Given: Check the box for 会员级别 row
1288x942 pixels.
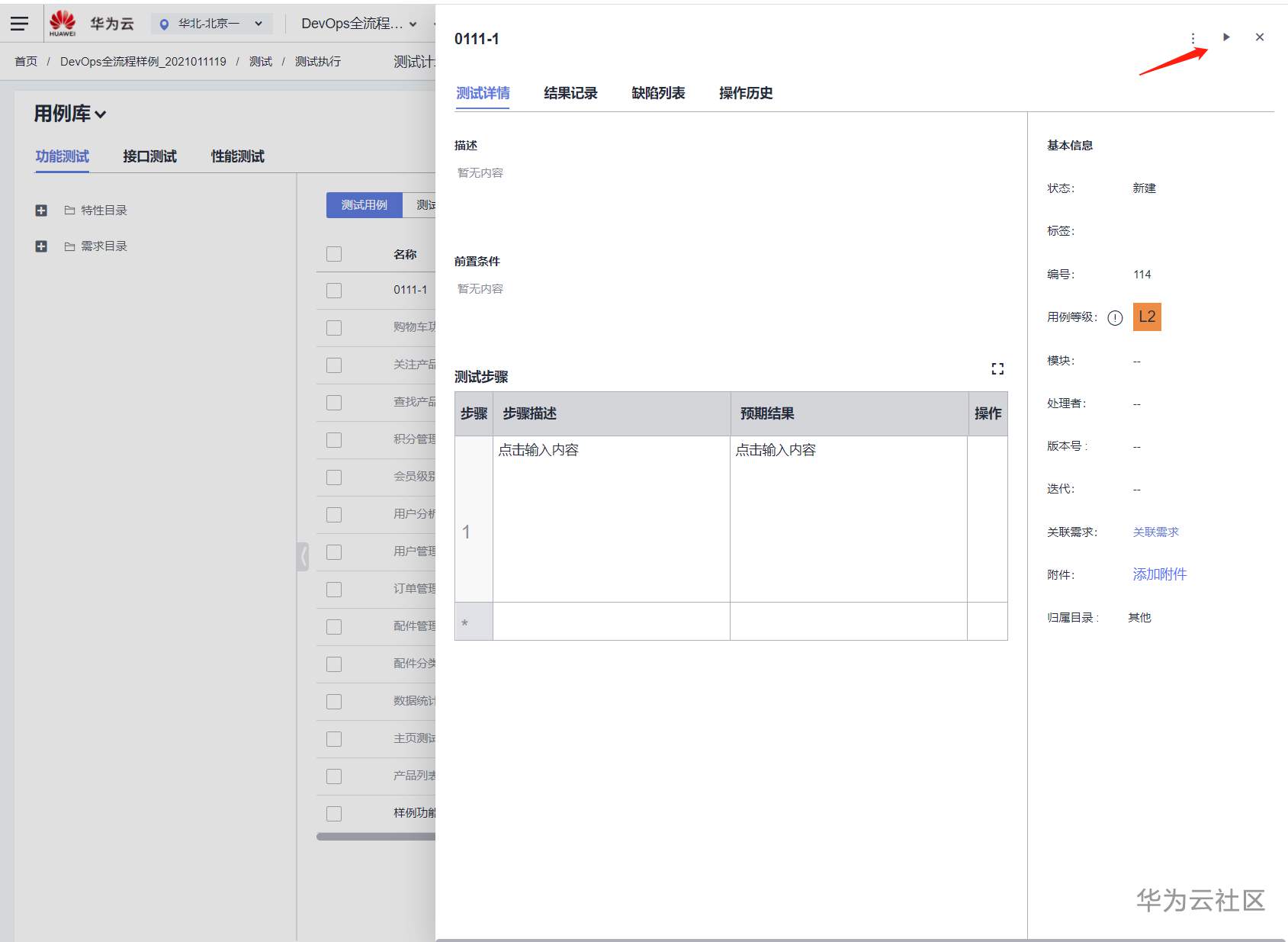Looking at the screenshot, I should tap(334, 477).
